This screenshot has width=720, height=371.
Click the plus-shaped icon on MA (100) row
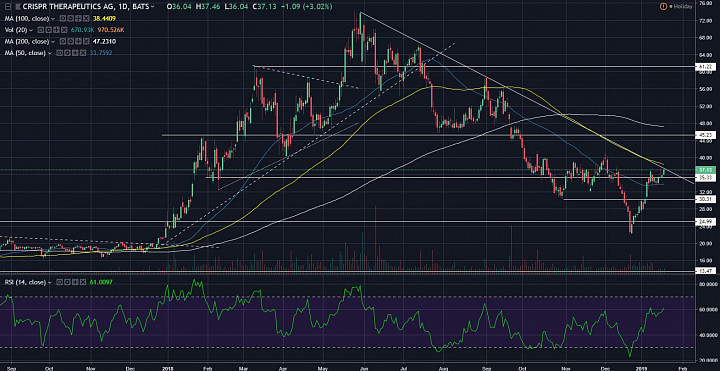coord(79,18)
